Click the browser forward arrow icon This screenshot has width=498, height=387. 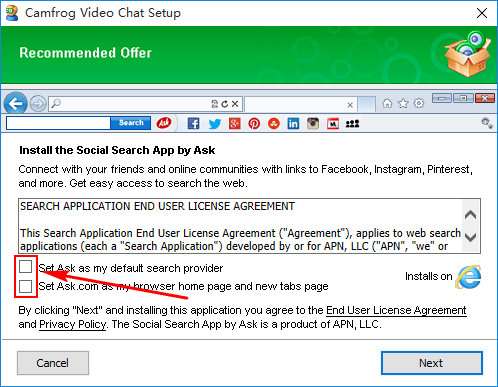(38, 104)
